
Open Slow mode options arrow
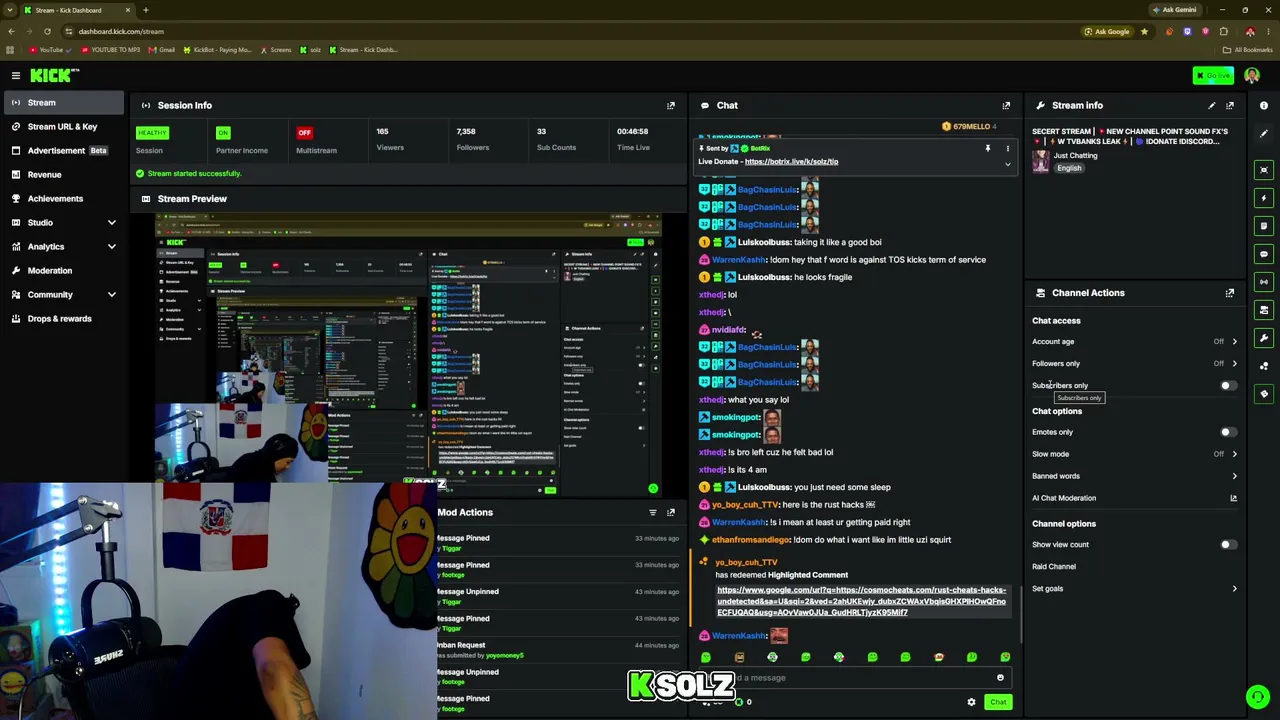tap(1234, 454)
